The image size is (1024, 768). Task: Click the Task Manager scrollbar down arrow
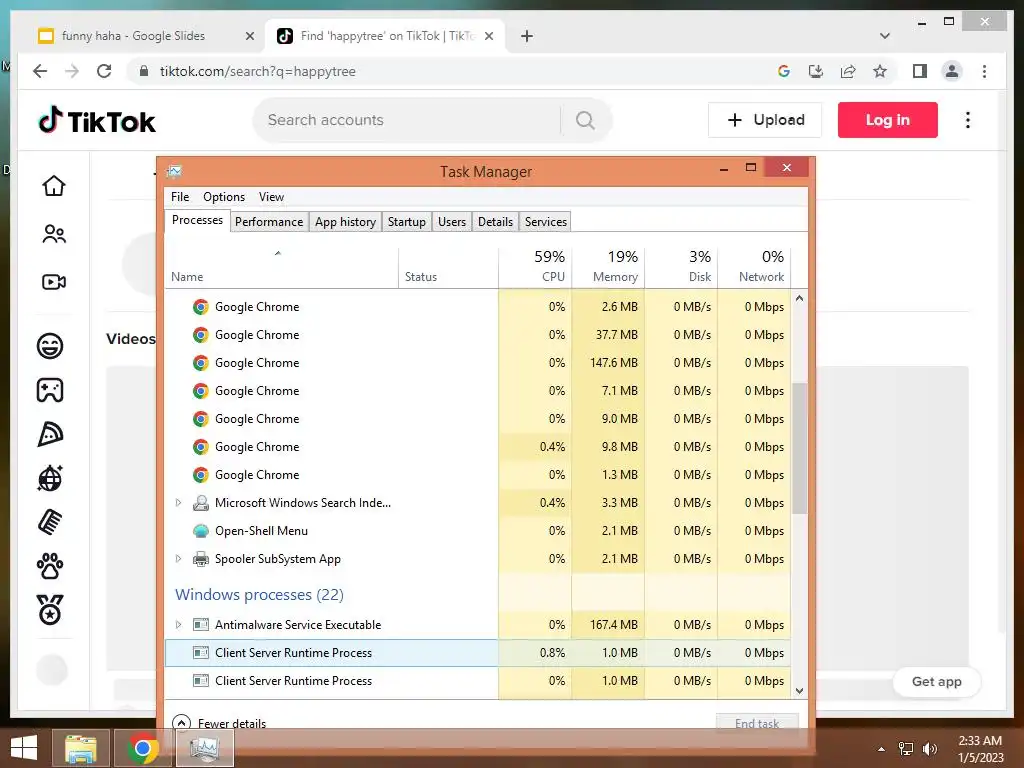pyautogui.click(x=799, y=691)
